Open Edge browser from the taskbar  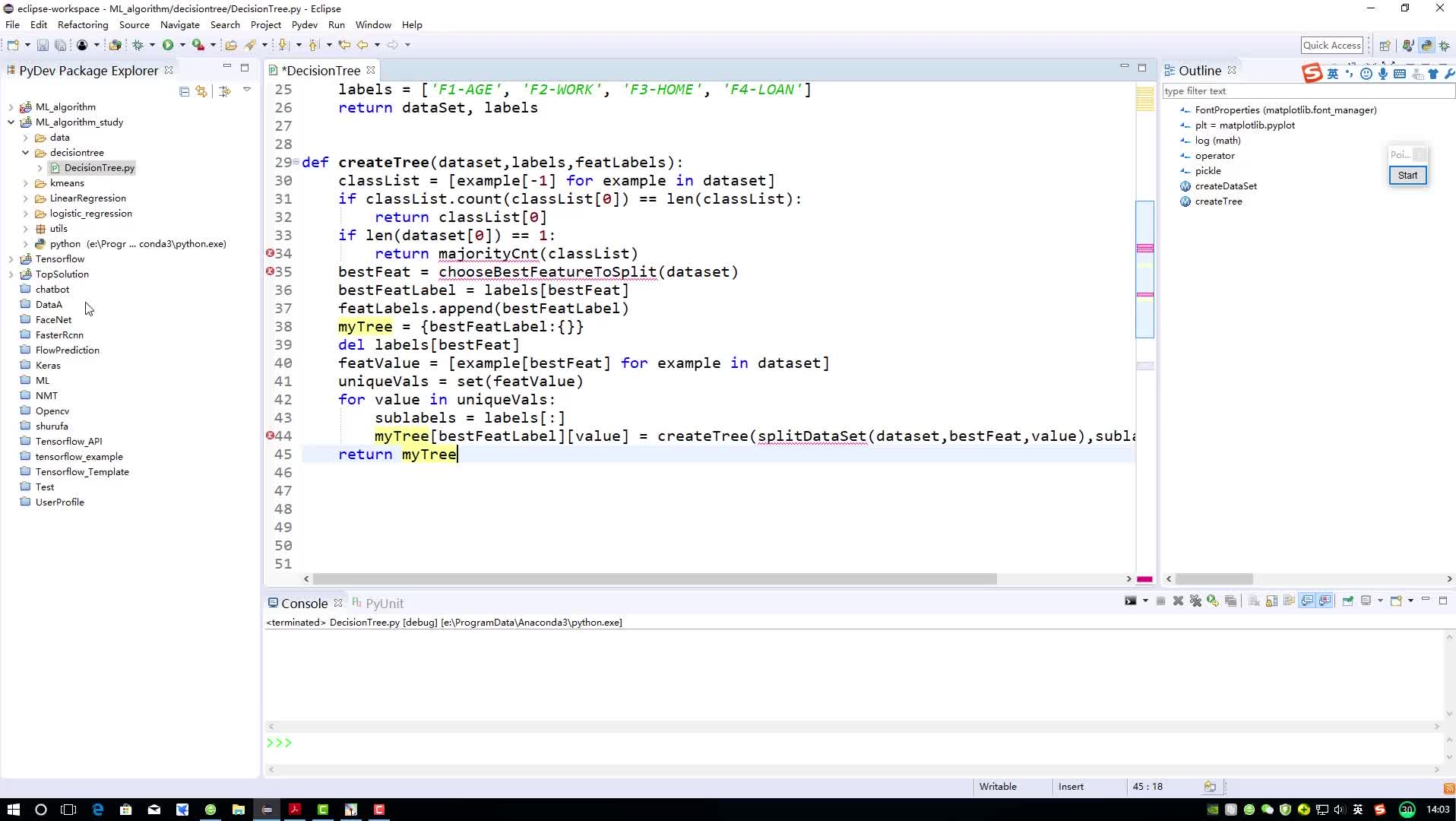(x=98, y=810)
